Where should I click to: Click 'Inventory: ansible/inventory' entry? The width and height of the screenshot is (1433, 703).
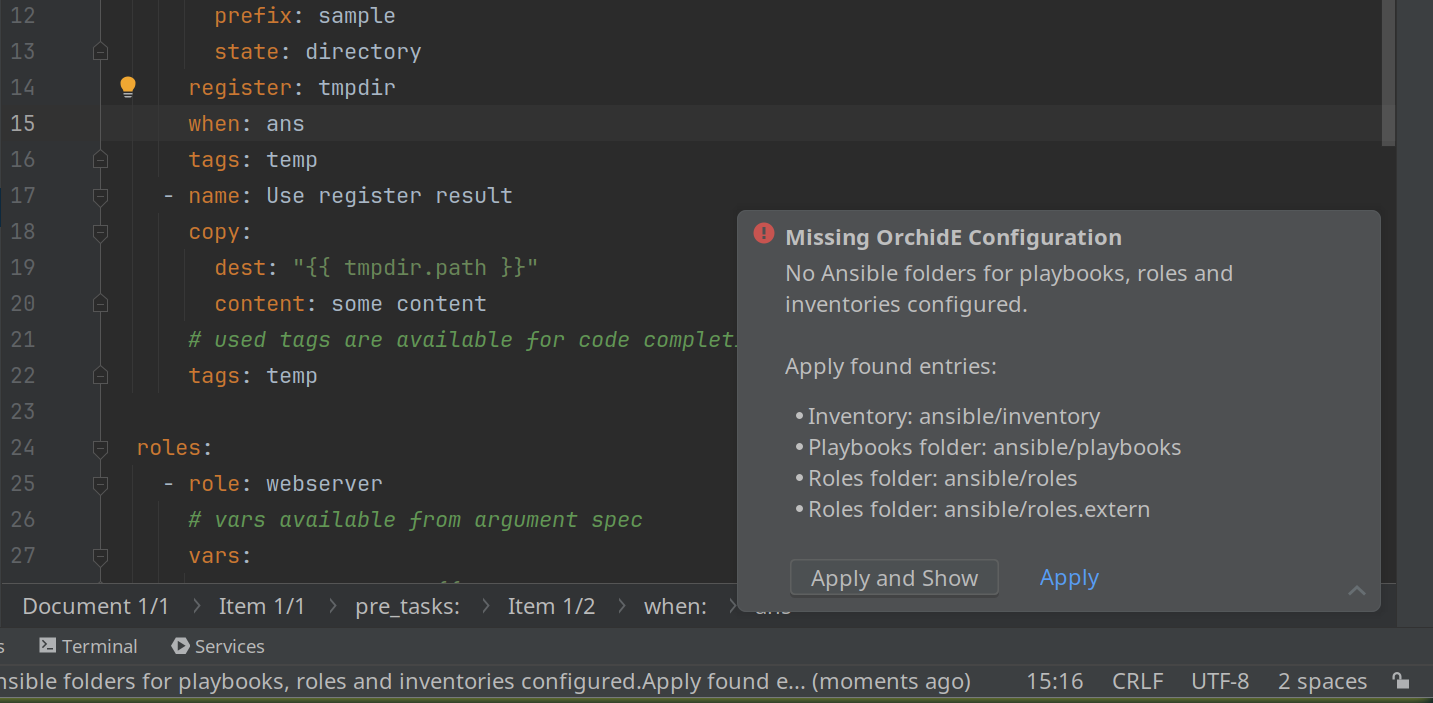pyautogui.click(x=953, y=416)
